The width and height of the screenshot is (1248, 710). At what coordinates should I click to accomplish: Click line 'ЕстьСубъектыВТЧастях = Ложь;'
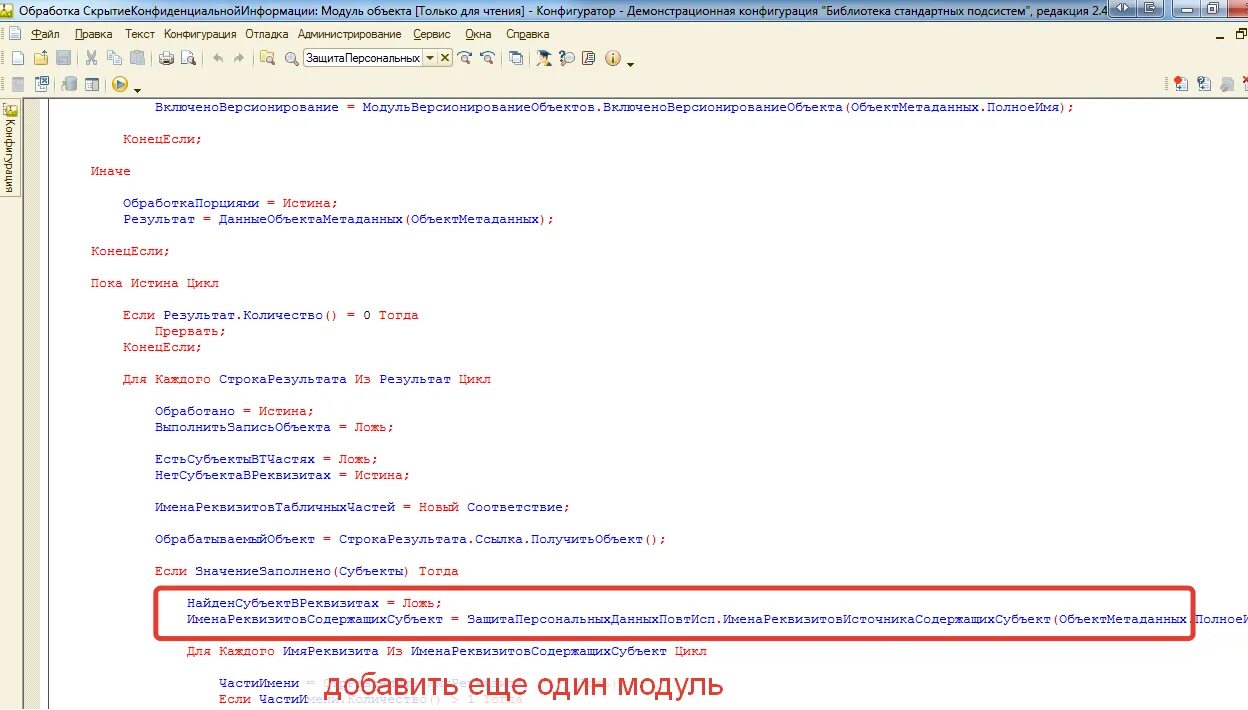pos(266,459)
